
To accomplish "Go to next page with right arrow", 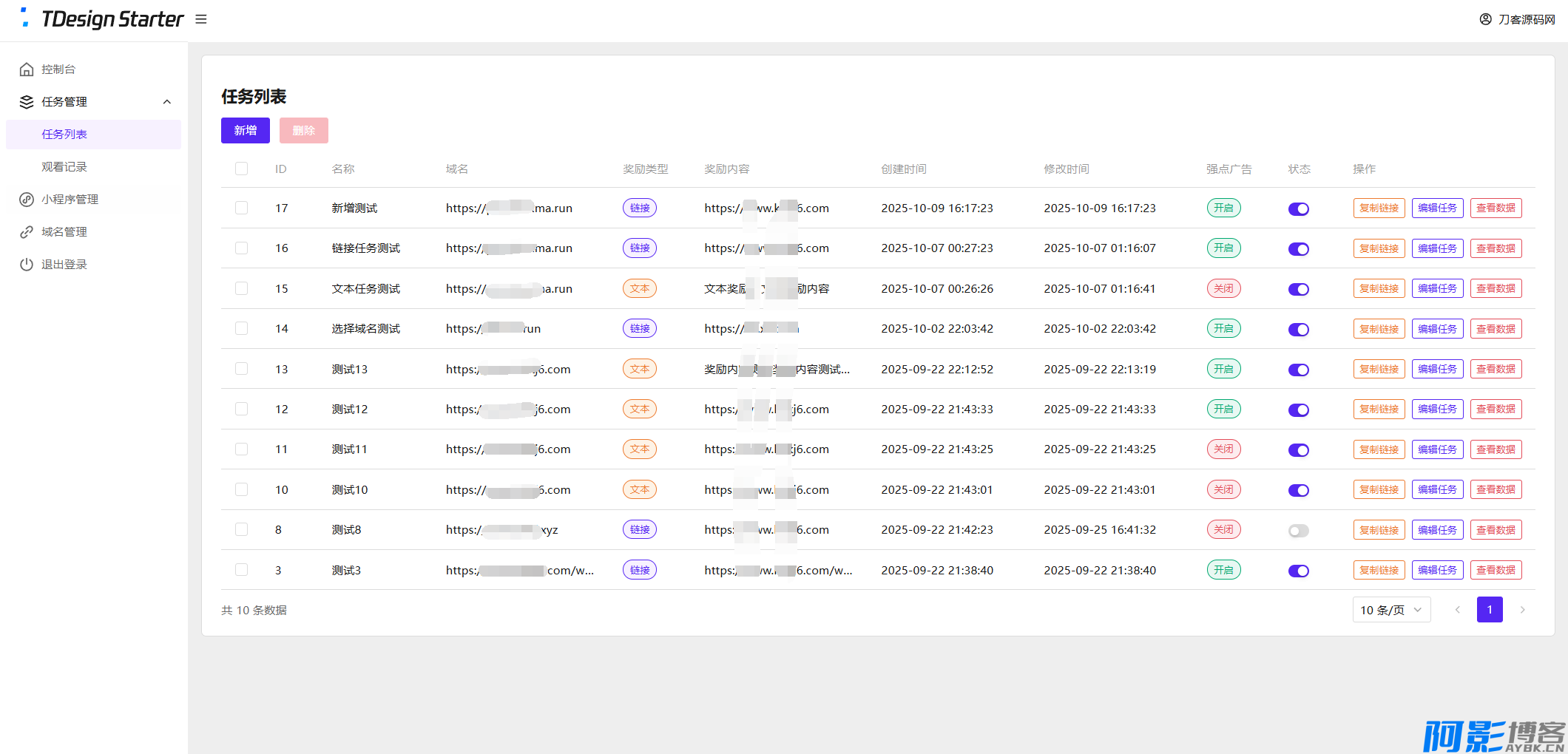I will pyautogui.click(x=1522, y=610).
